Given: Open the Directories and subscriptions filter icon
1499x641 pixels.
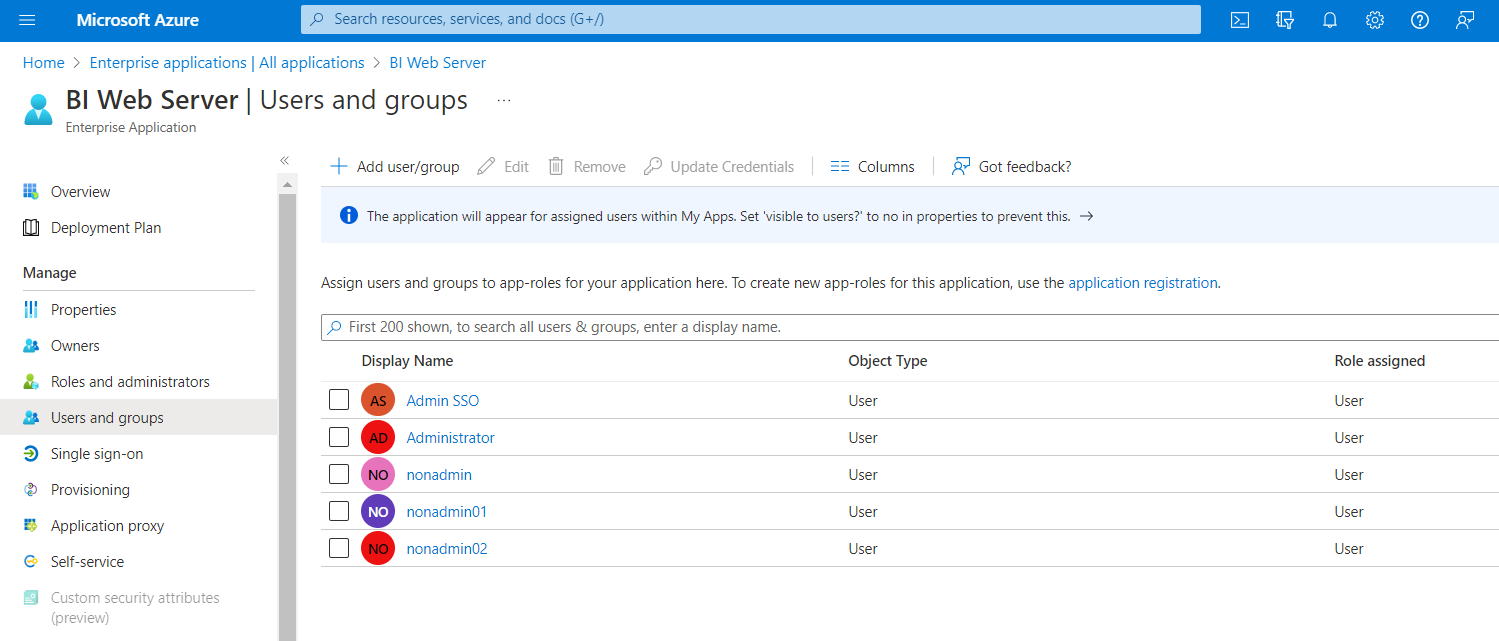Looking at the screenshot, I should pos(1285,20).
